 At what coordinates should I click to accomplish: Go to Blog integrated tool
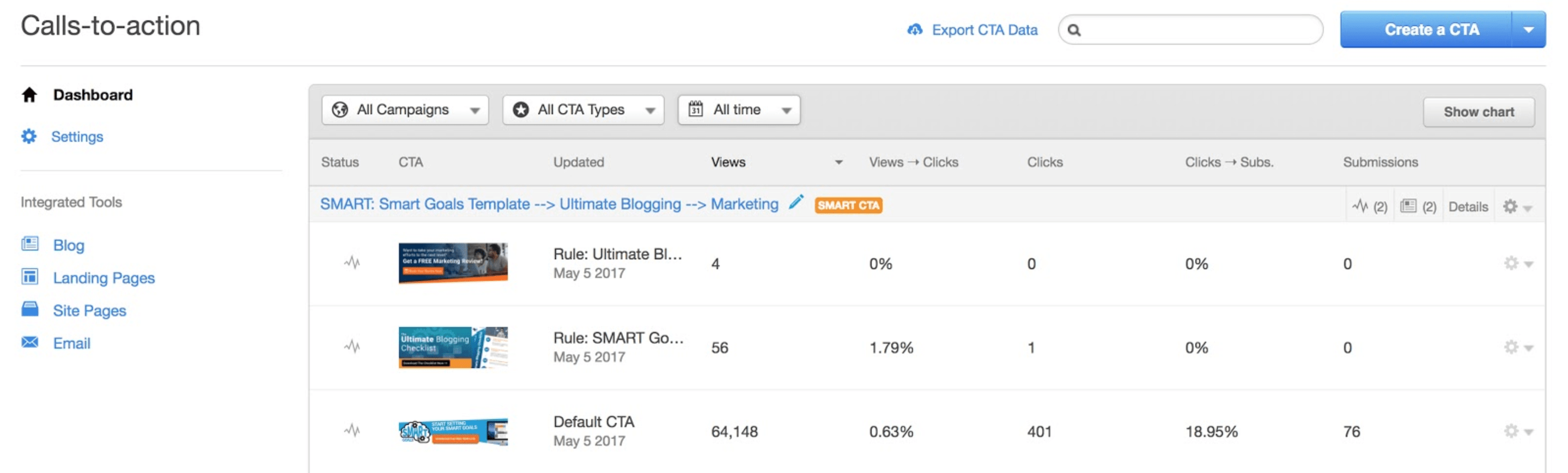[x=69, y=245]
